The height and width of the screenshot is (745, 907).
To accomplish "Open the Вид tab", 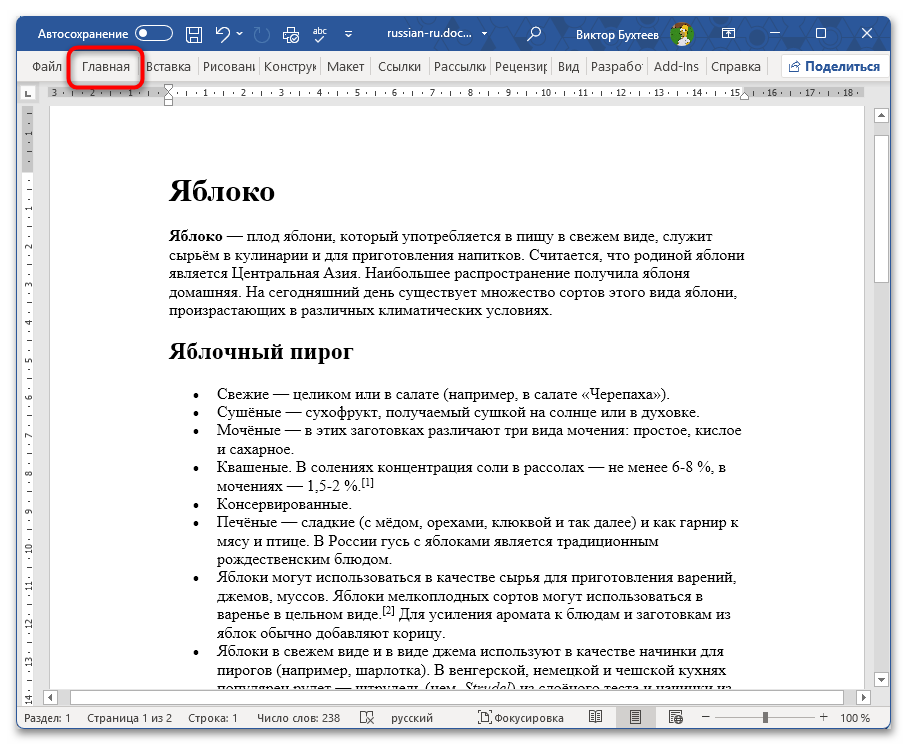I will click(x=568, y=67).
